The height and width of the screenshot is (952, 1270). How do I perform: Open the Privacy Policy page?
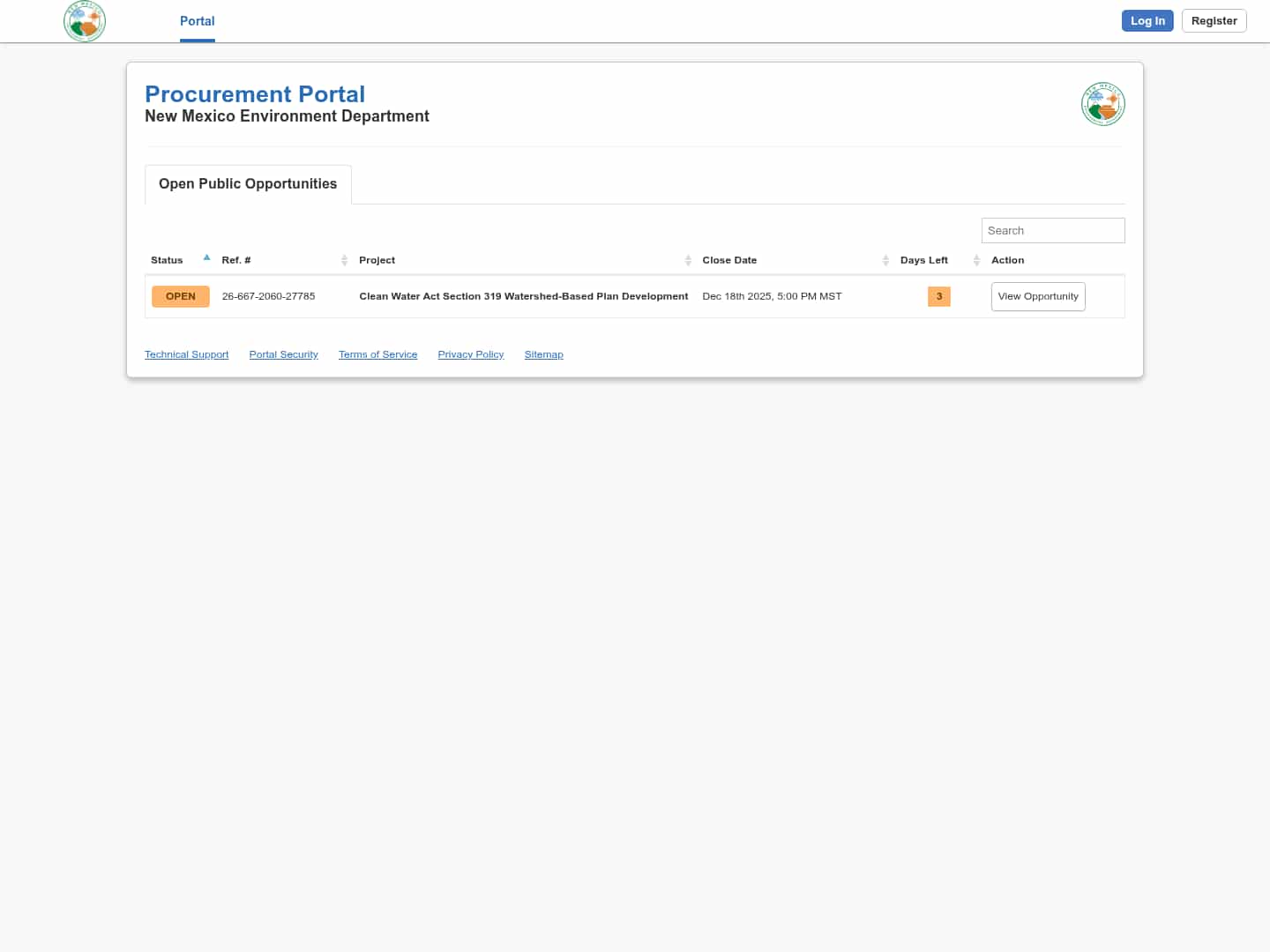(x=470, y=354)
